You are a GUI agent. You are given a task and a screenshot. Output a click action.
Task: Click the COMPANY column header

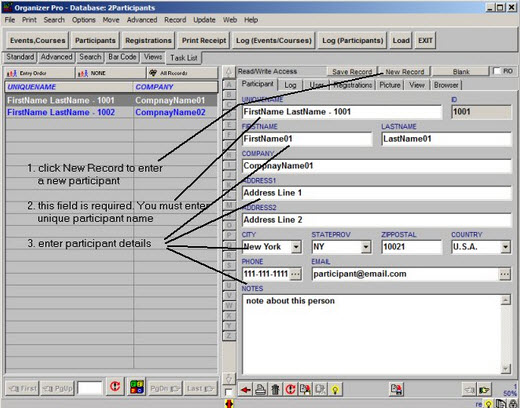click(175, 87)
